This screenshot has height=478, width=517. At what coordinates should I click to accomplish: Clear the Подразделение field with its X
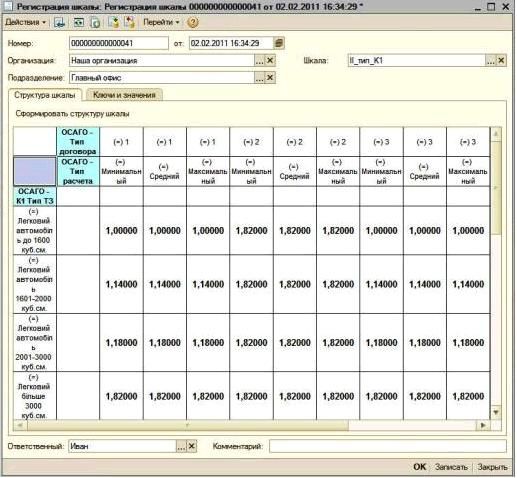(x=270, y=78)
